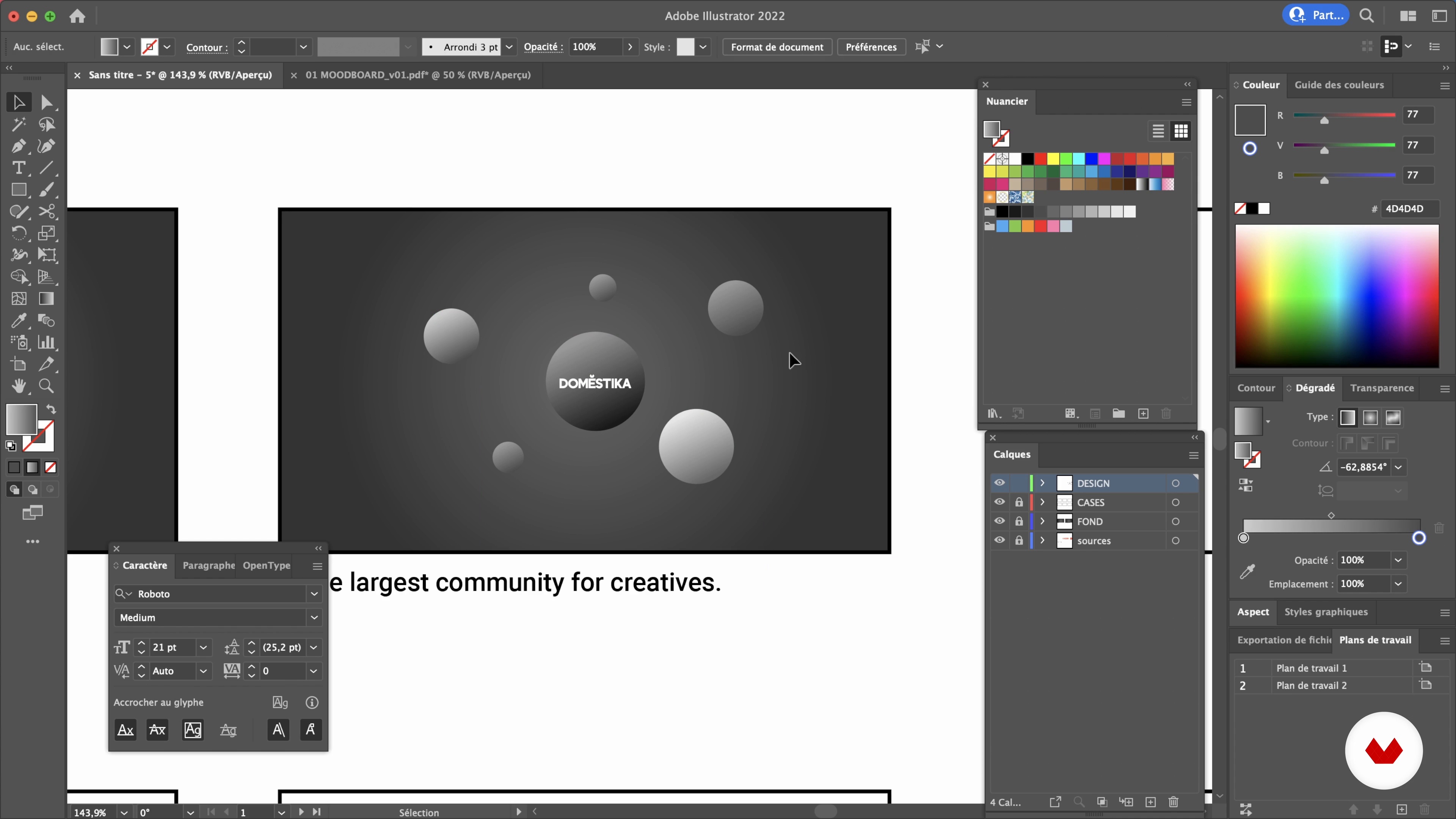Create new swatch in Nuancier panel
The width and height of the screenshot is (1456, 819).
[x=1144, y=414]
